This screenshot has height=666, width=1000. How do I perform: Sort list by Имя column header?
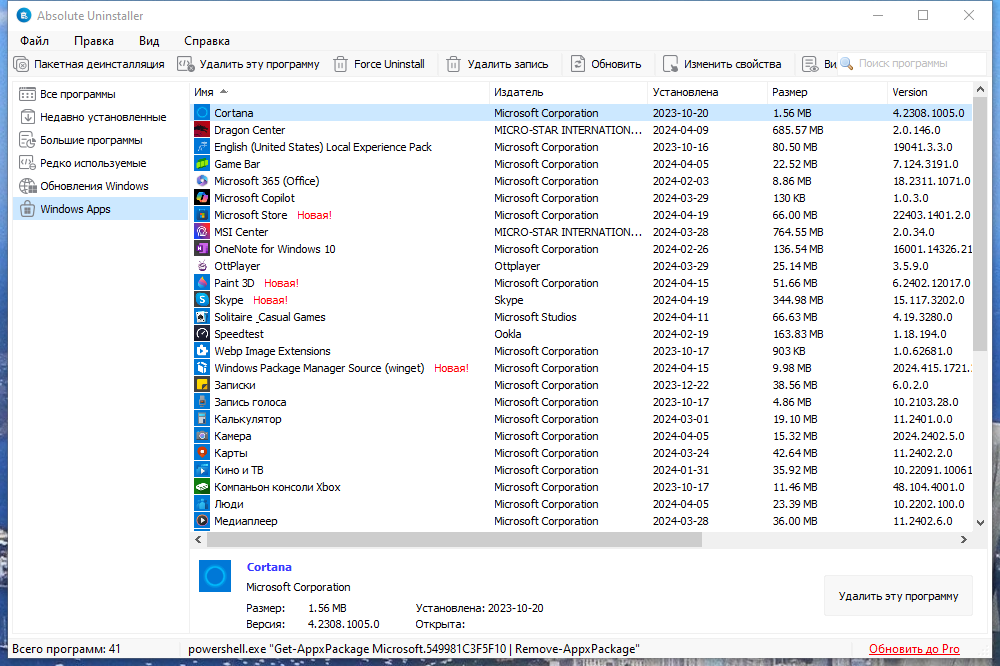point(204,92)
